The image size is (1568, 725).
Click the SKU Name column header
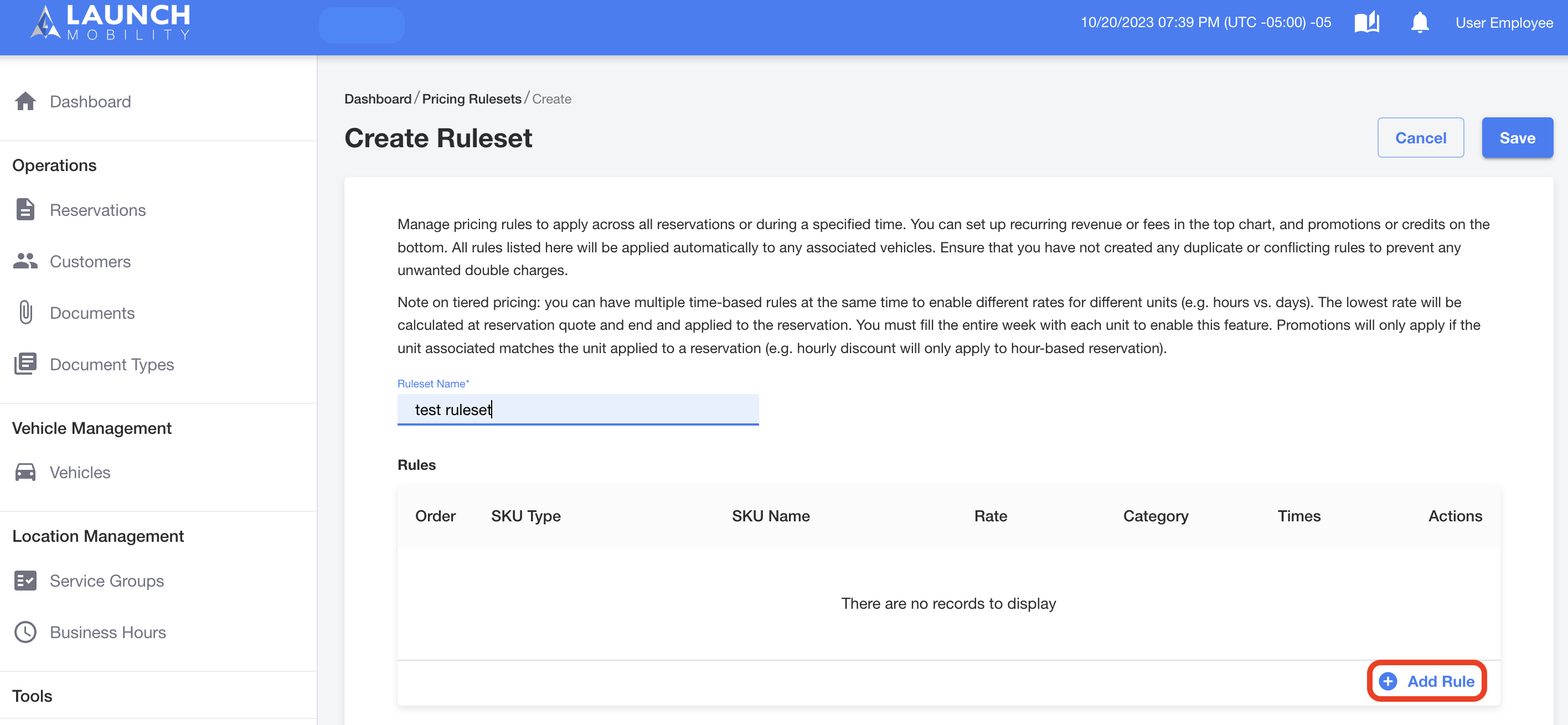click(x=770, y=516)
